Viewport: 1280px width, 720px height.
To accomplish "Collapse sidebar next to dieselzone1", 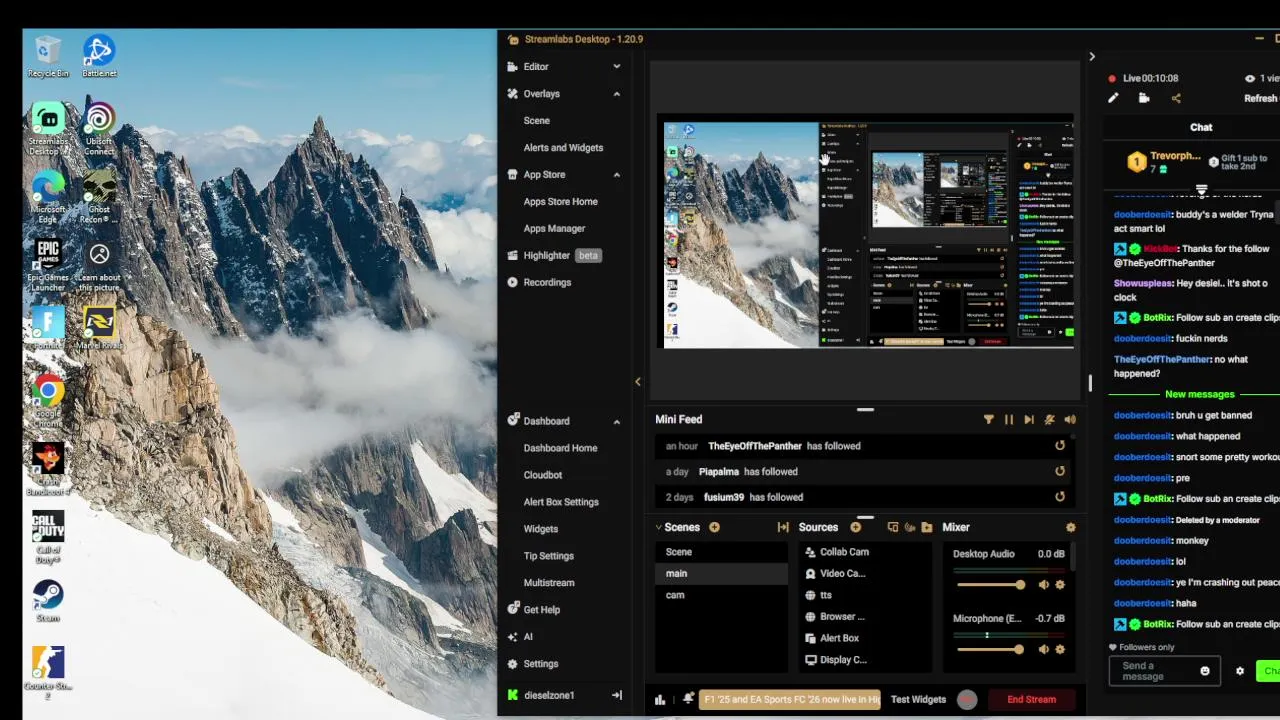I will click(x=617, y=695).
